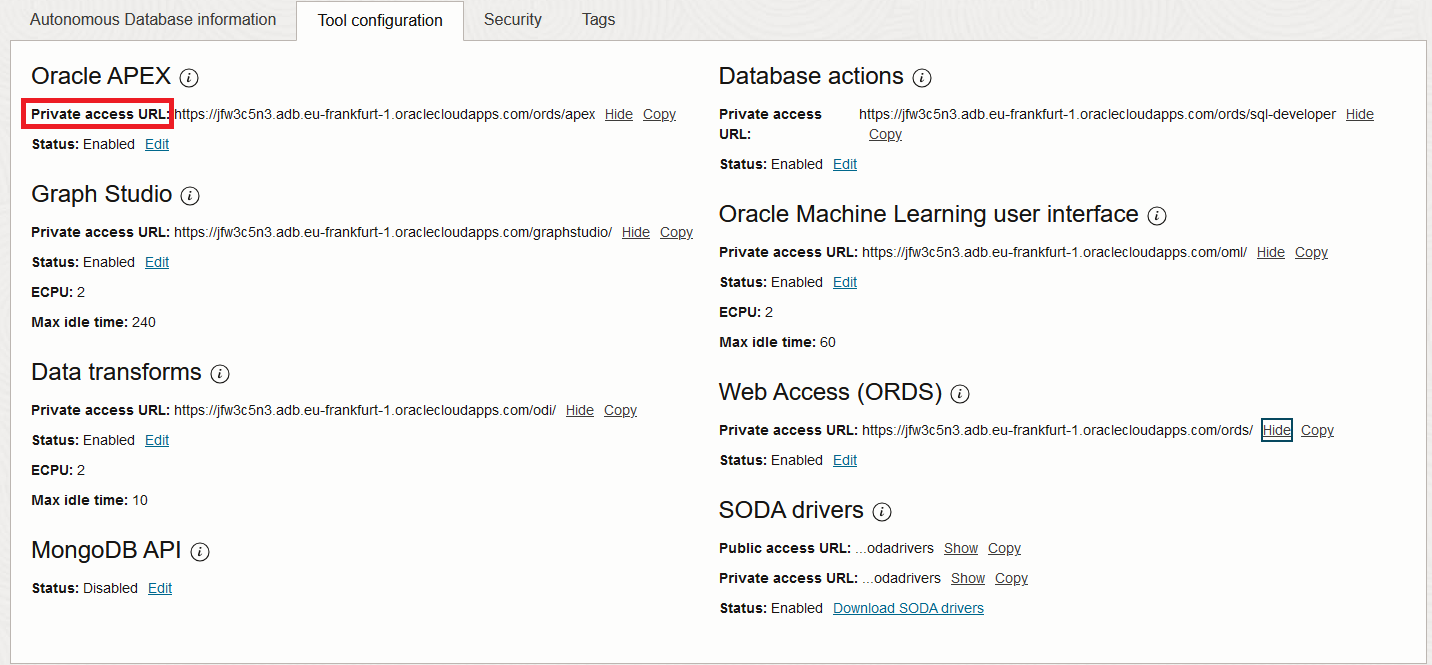The width and height of the screenshot is (1432, 665).
Task: Edit the Oracle Machine Learning status
Action: (x=845, y=282)
